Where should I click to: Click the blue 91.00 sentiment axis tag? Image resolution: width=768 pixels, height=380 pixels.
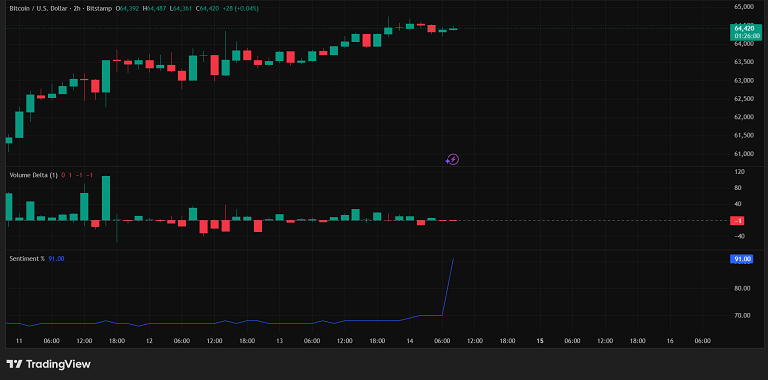[x=741, y=260]
